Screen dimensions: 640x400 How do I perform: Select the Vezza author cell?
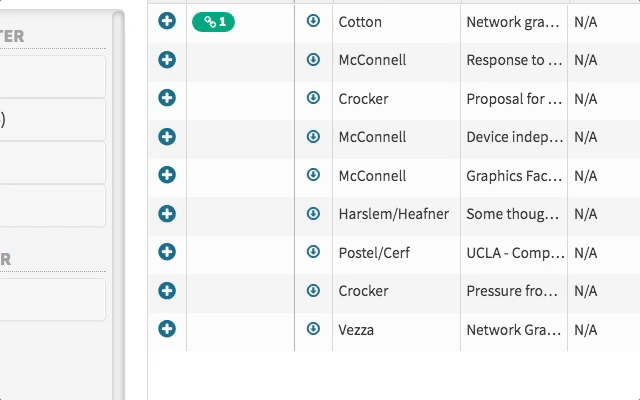click(x=396, y=330)
